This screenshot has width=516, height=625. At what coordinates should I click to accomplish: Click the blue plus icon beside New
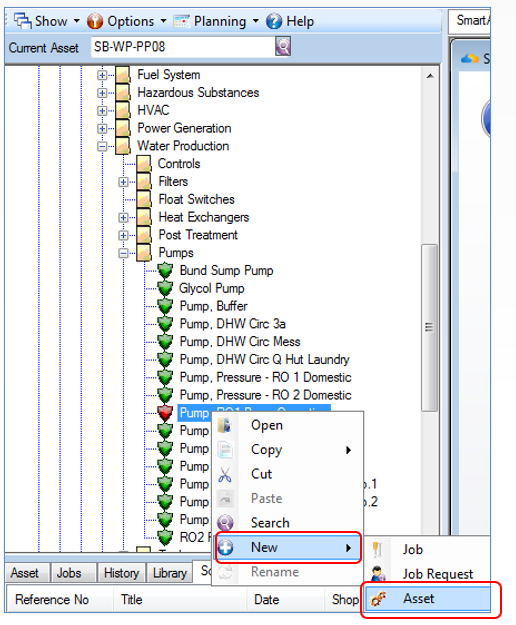[x=226, y=547]
